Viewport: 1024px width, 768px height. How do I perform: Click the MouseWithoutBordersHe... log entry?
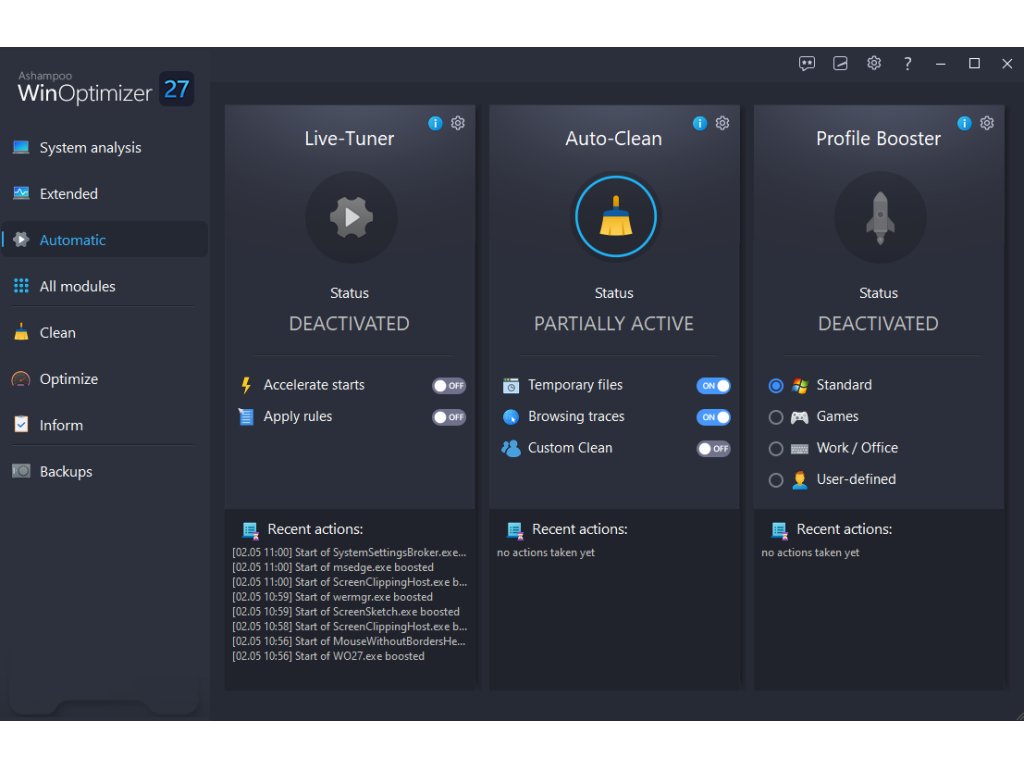pos(349,641)
